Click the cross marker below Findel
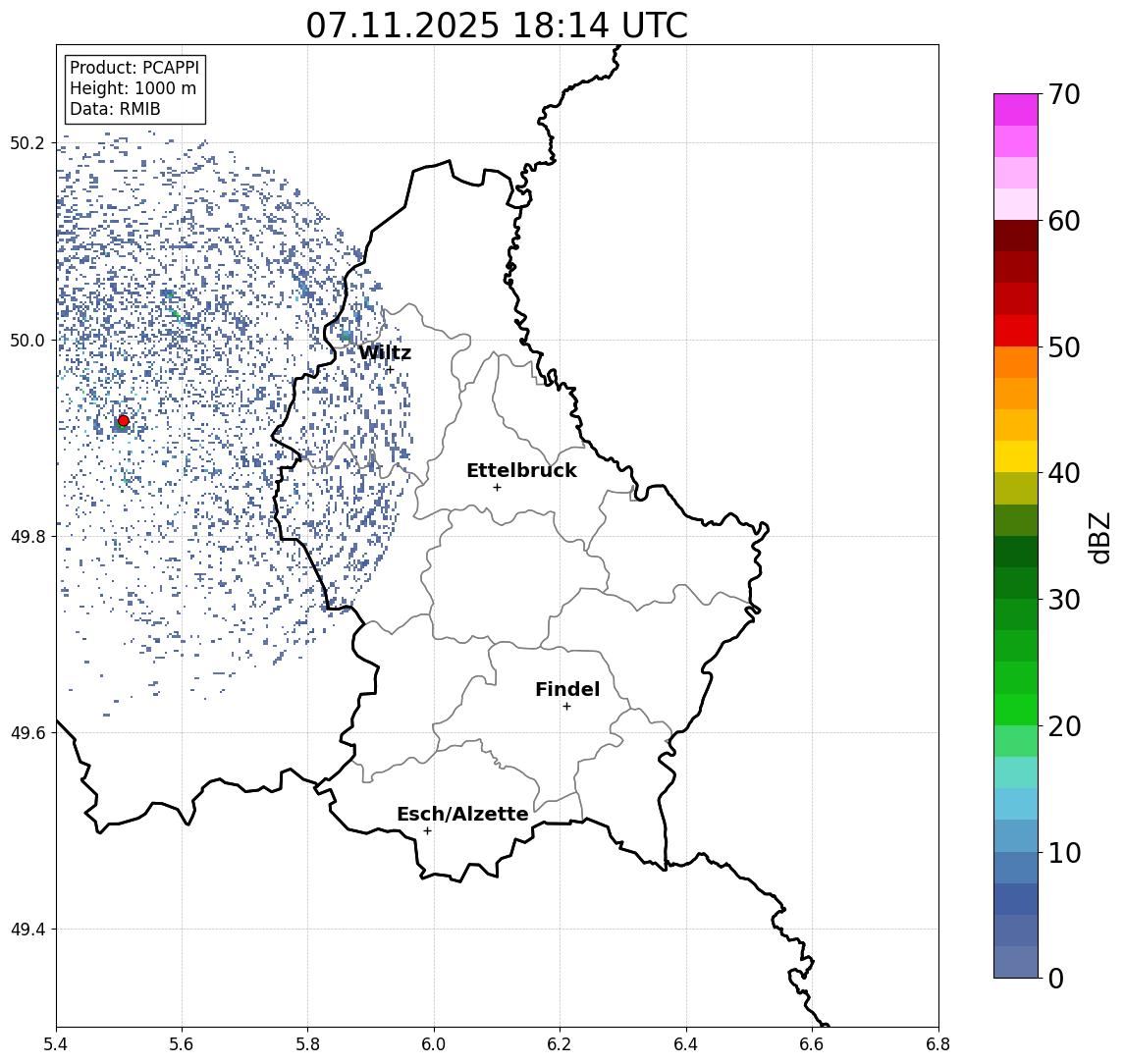The height and width of the screenshot is (1064, 1124). click(566, 707)
